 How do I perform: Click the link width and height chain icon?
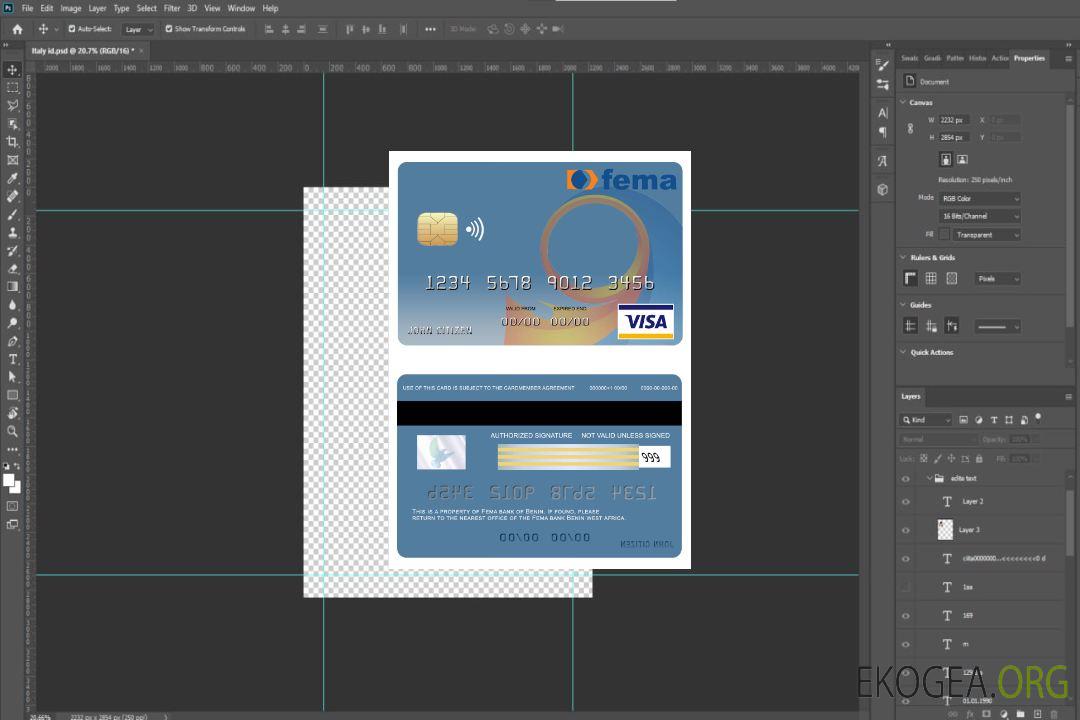[911, 128]
